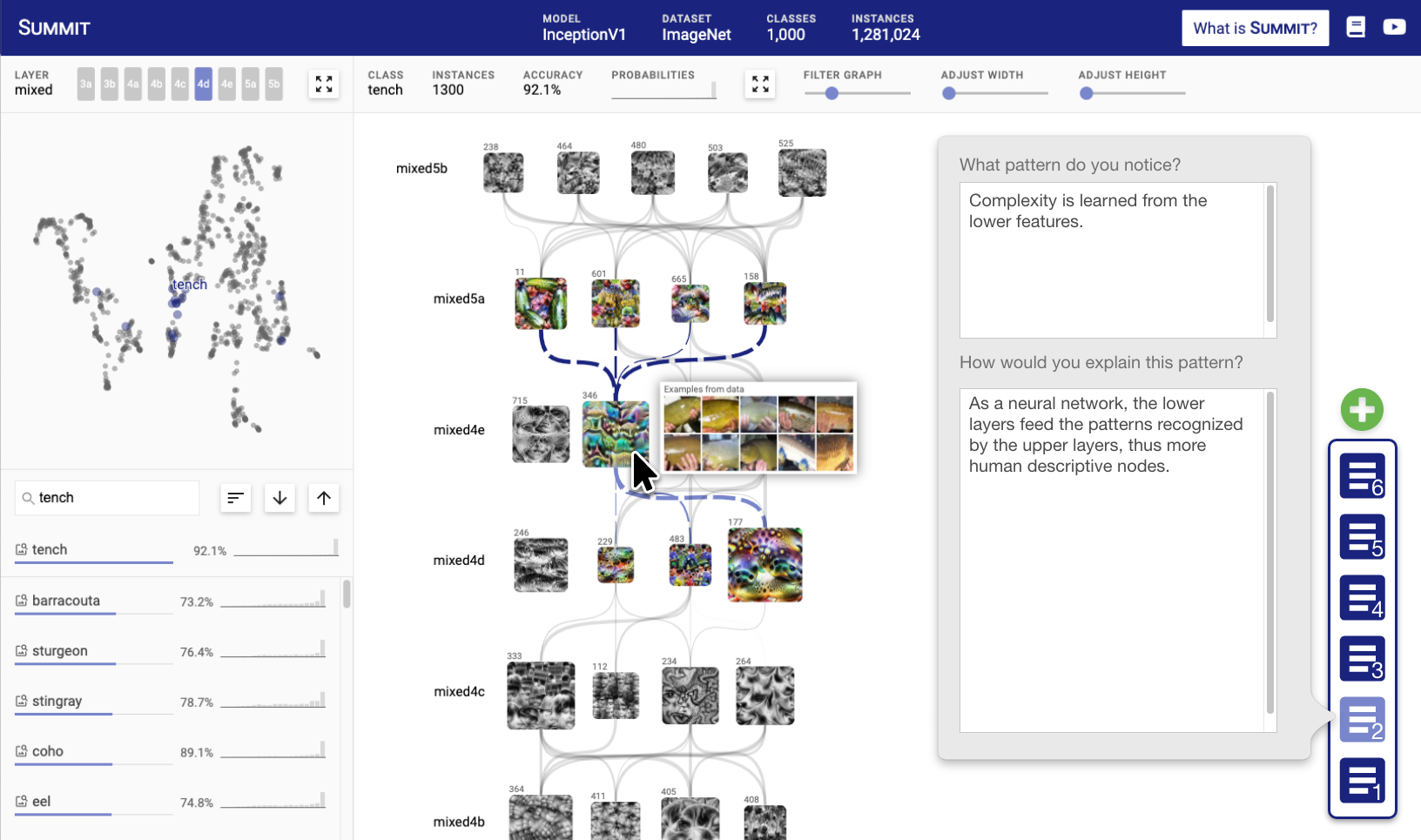Select mixed5b channel 480 thumbnail
This screenshot has height=840, width=1421.
click(x=653, y=172)
